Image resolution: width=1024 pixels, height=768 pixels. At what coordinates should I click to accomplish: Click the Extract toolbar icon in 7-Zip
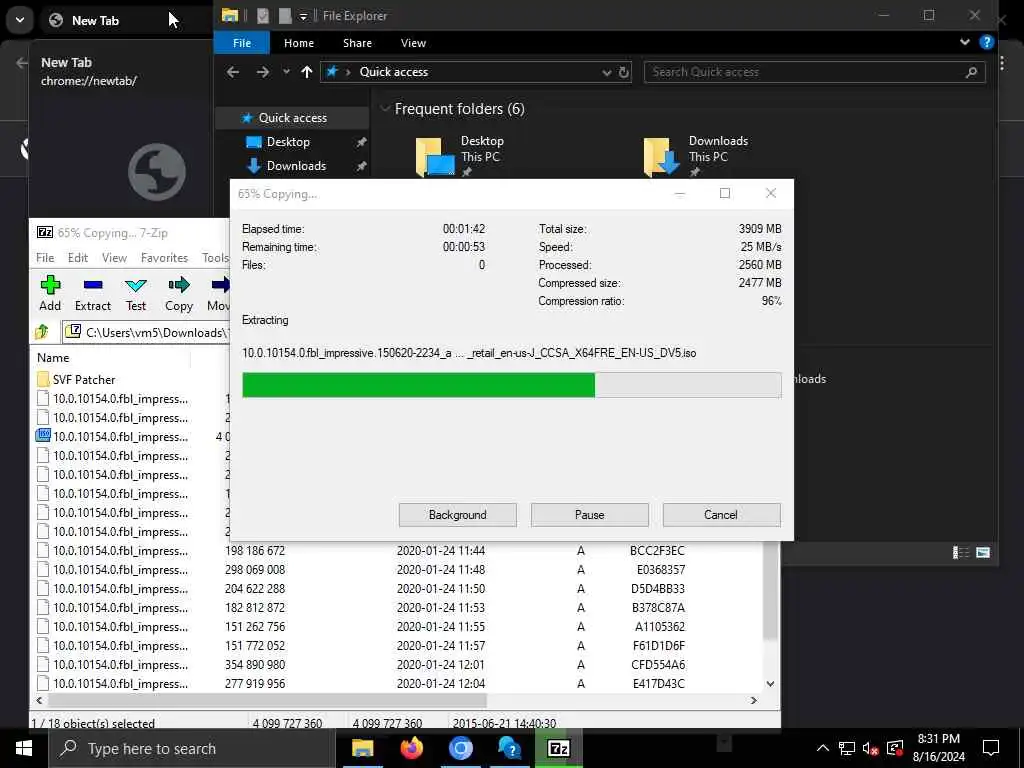93,293
